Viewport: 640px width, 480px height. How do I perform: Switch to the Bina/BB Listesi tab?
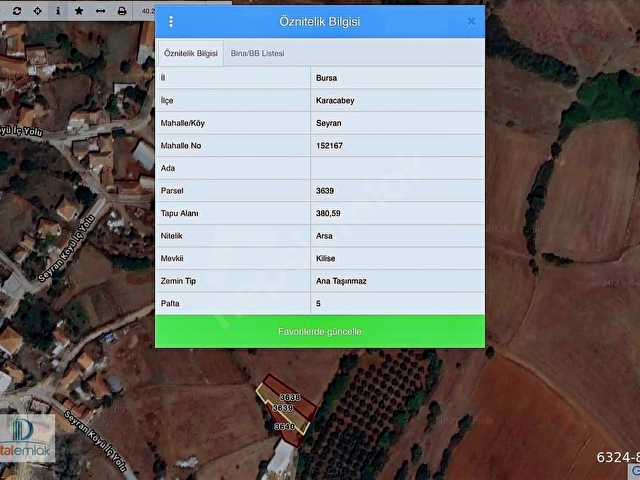click(x=258, y=53)
